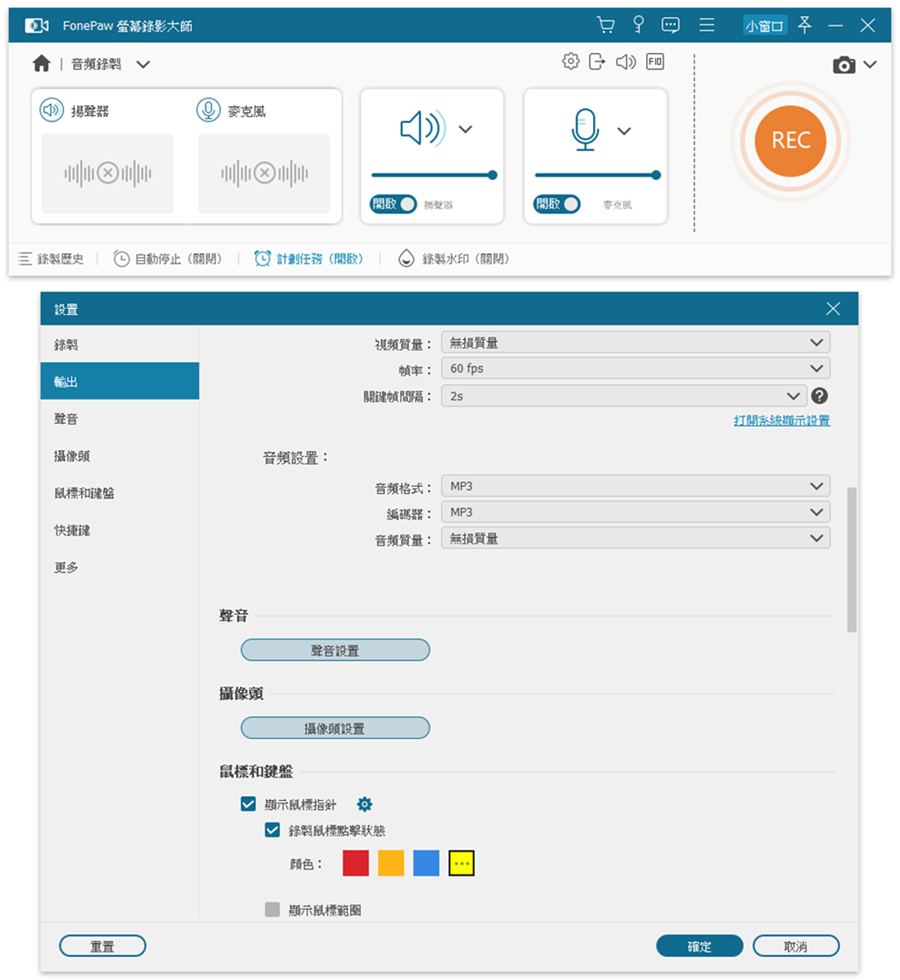This screenshot has width=900, height=980.
Task: Click 錄製水印 (關閉) option
Action: [x=454, y=259]
